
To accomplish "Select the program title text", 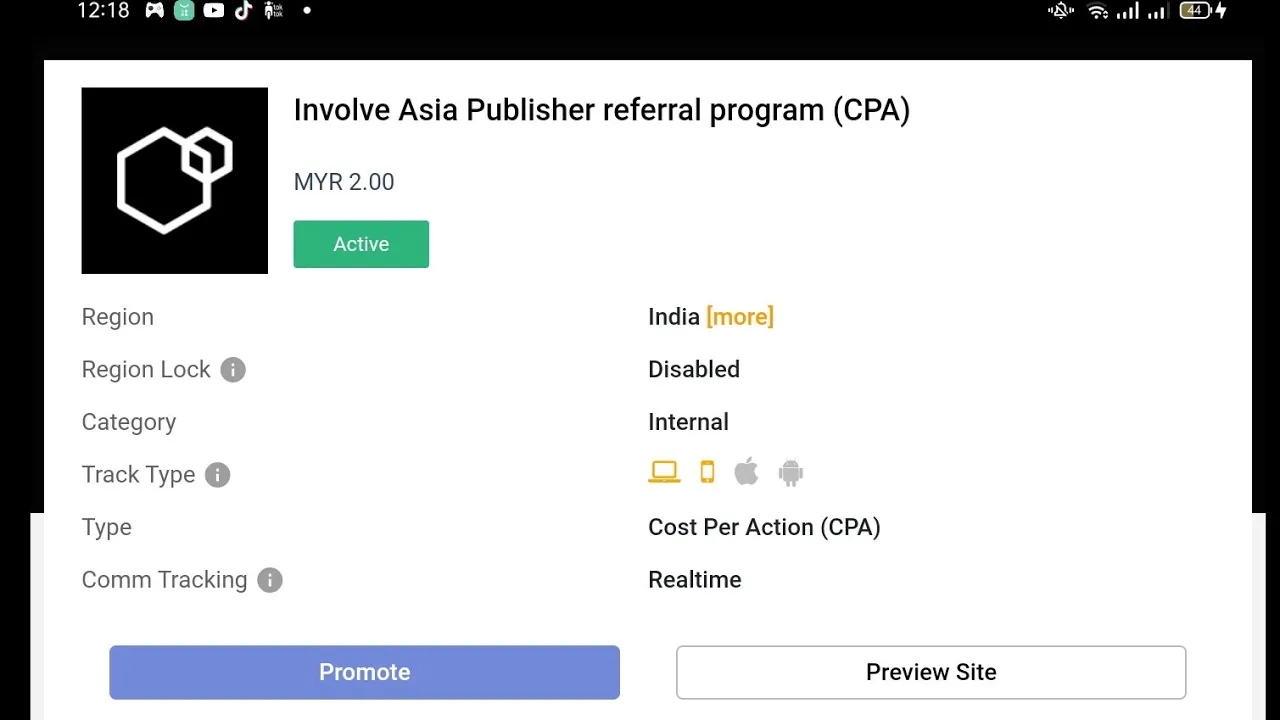I will [602, 110].
